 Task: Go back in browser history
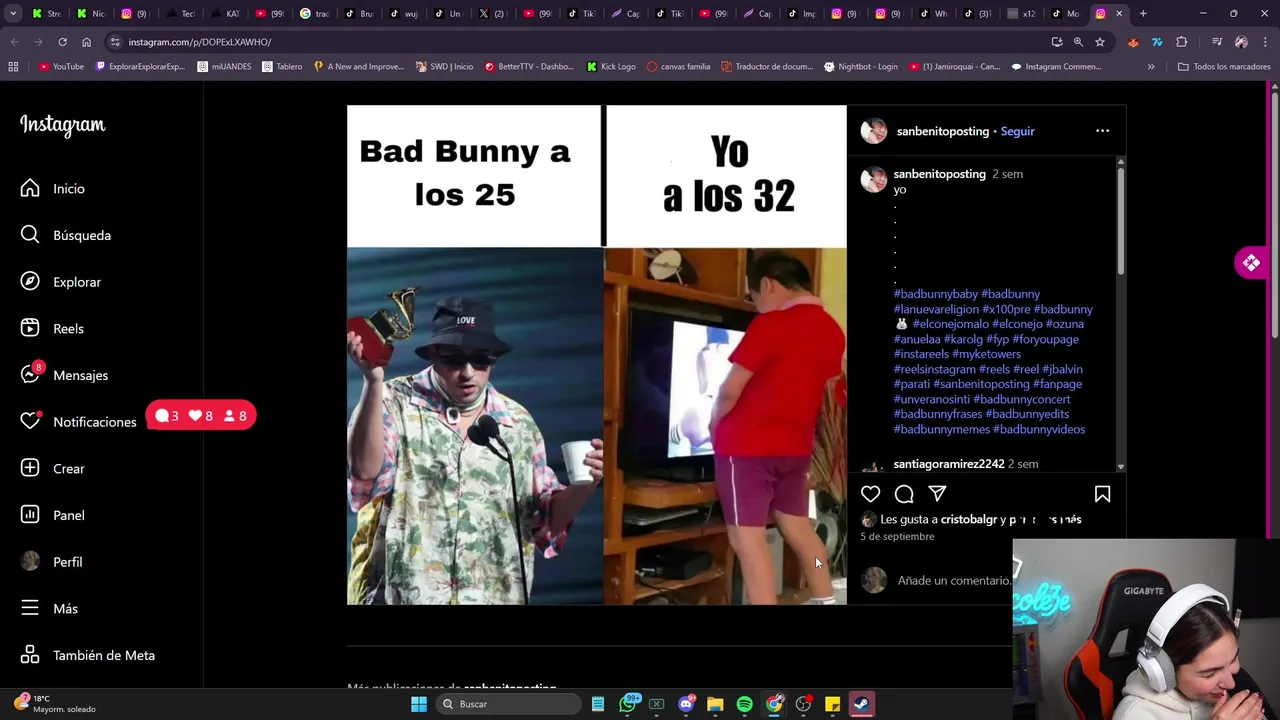[x=14, y=42]
